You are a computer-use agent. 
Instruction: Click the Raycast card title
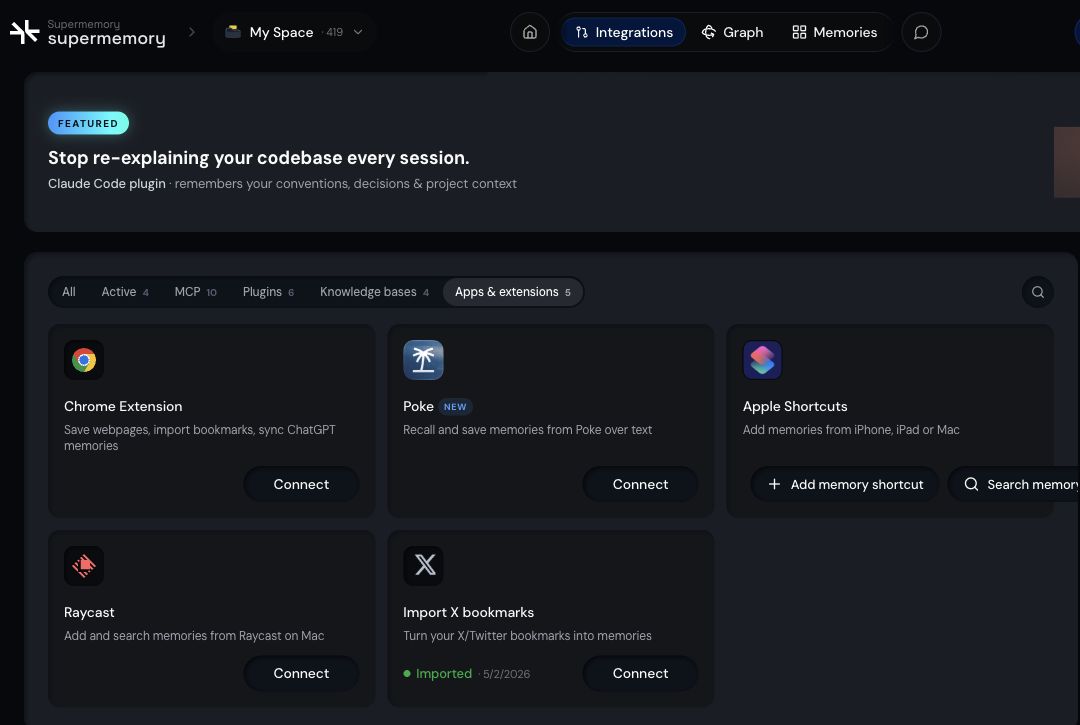(89, 612)
